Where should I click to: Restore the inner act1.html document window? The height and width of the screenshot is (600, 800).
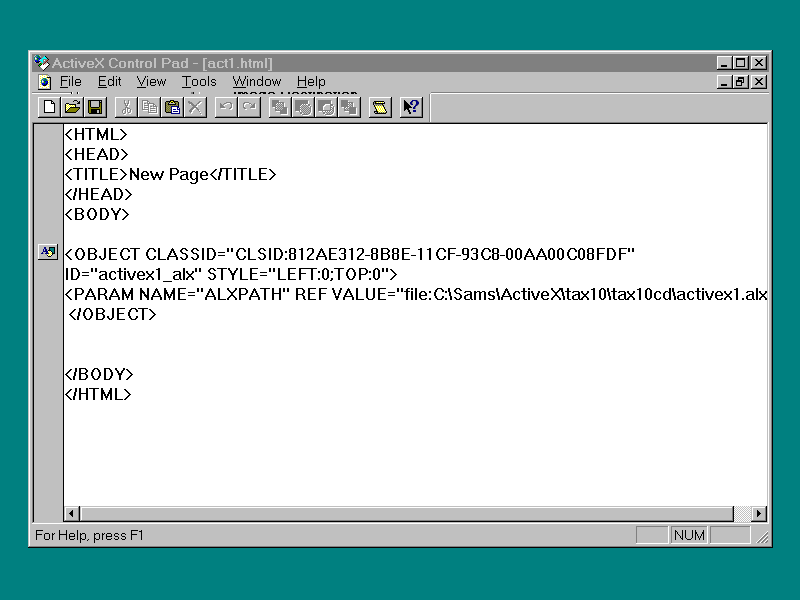[x=741, y=82]
